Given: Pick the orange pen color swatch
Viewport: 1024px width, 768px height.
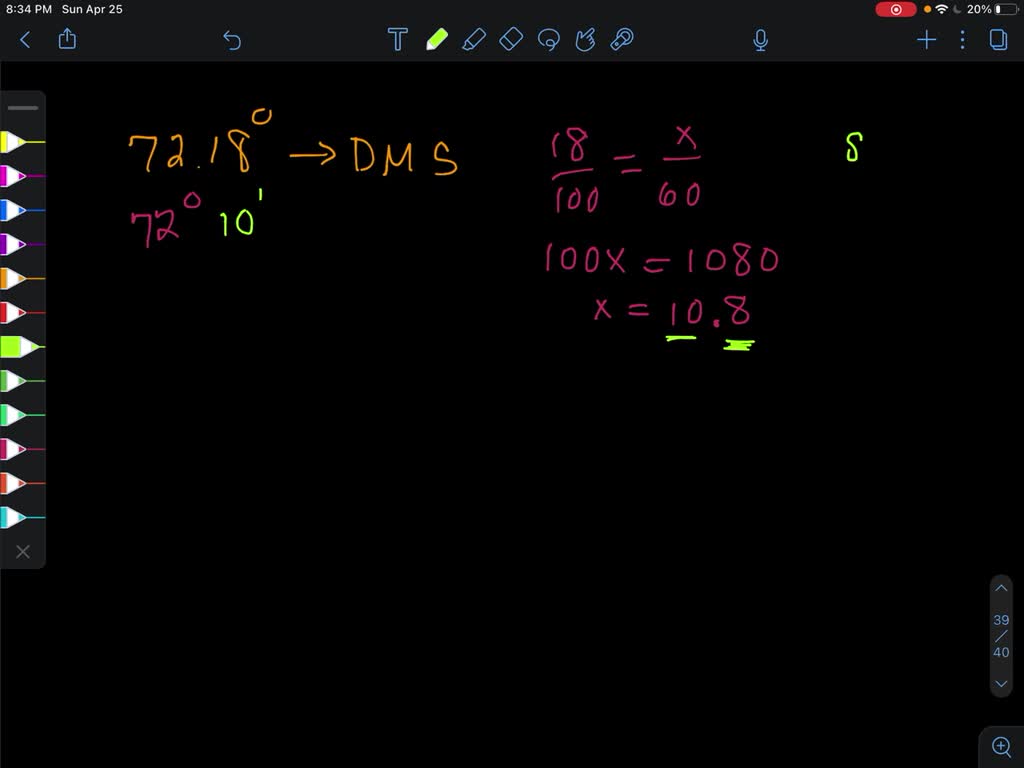Looking at the screenshot, I should (15, 277).
